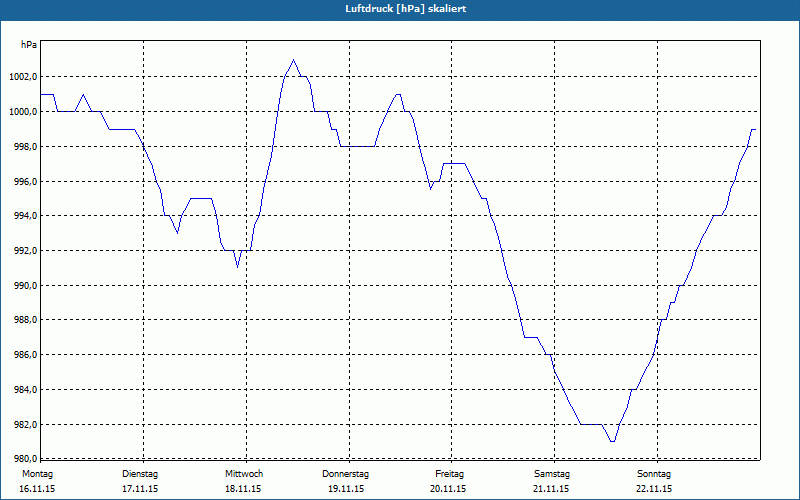The image size is (800, 500).
Task: Click the date 17.11.15
Action: pos(140,489)
